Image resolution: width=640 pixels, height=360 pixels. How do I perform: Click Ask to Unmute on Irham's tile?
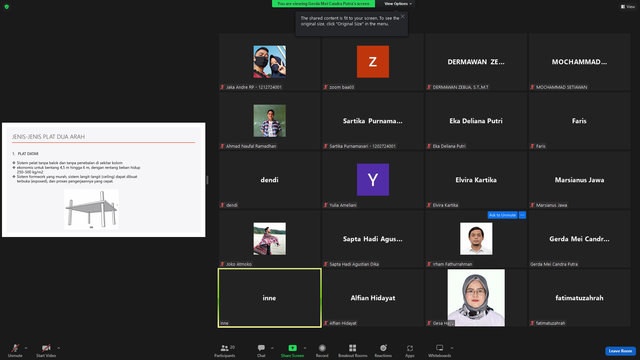[502, 215]
